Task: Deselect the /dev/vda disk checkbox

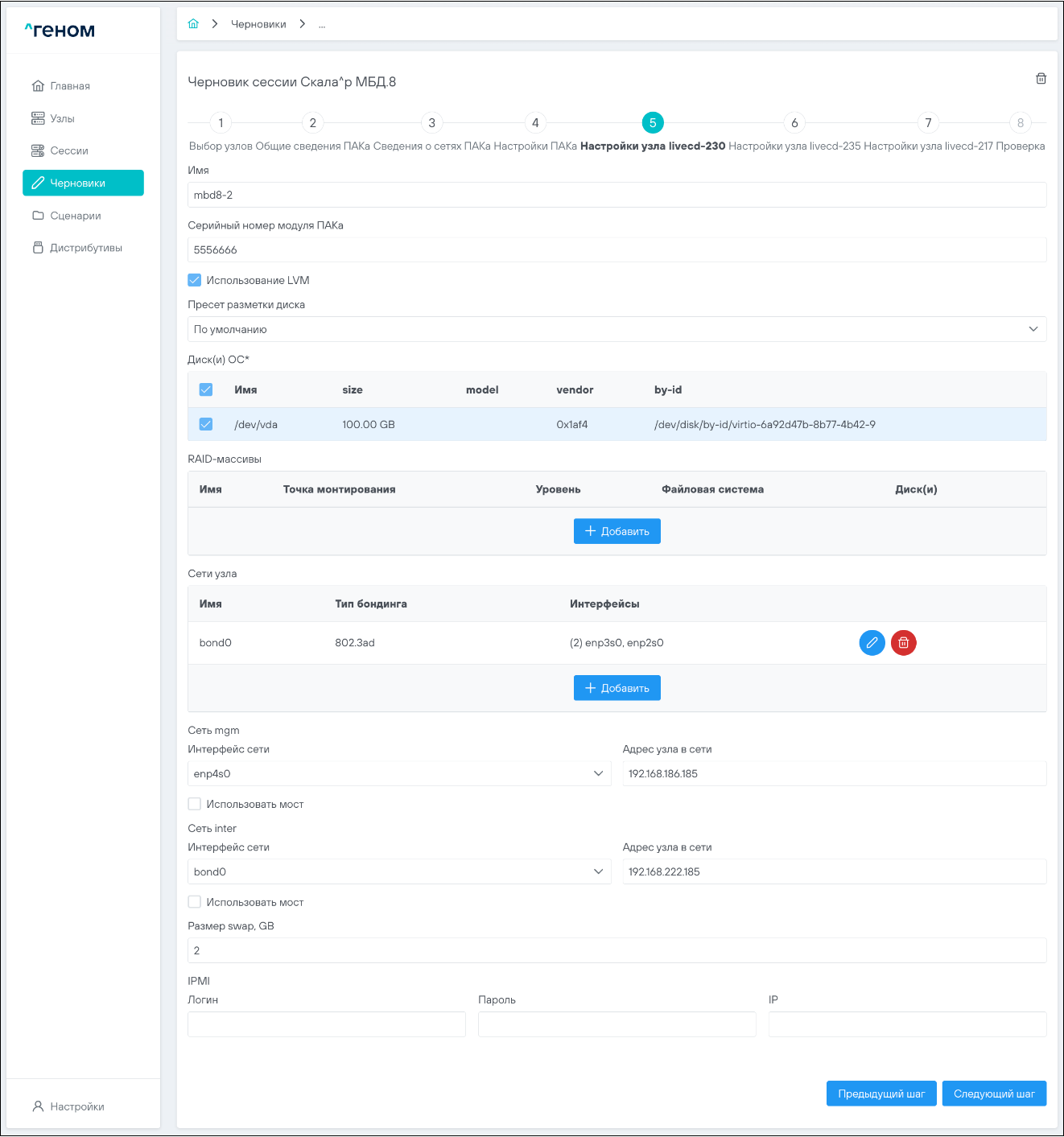Action: 206,424
